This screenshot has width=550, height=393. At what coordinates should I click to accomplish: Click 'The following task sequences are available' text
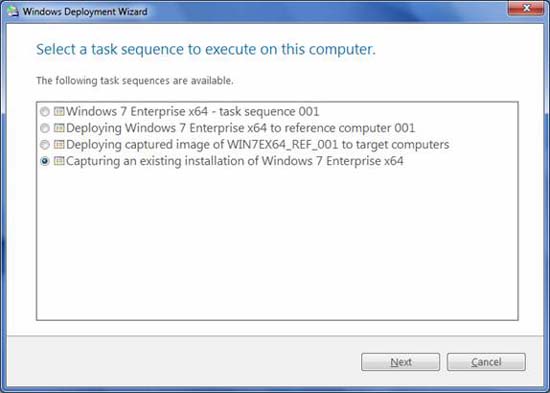coord(135,81)
